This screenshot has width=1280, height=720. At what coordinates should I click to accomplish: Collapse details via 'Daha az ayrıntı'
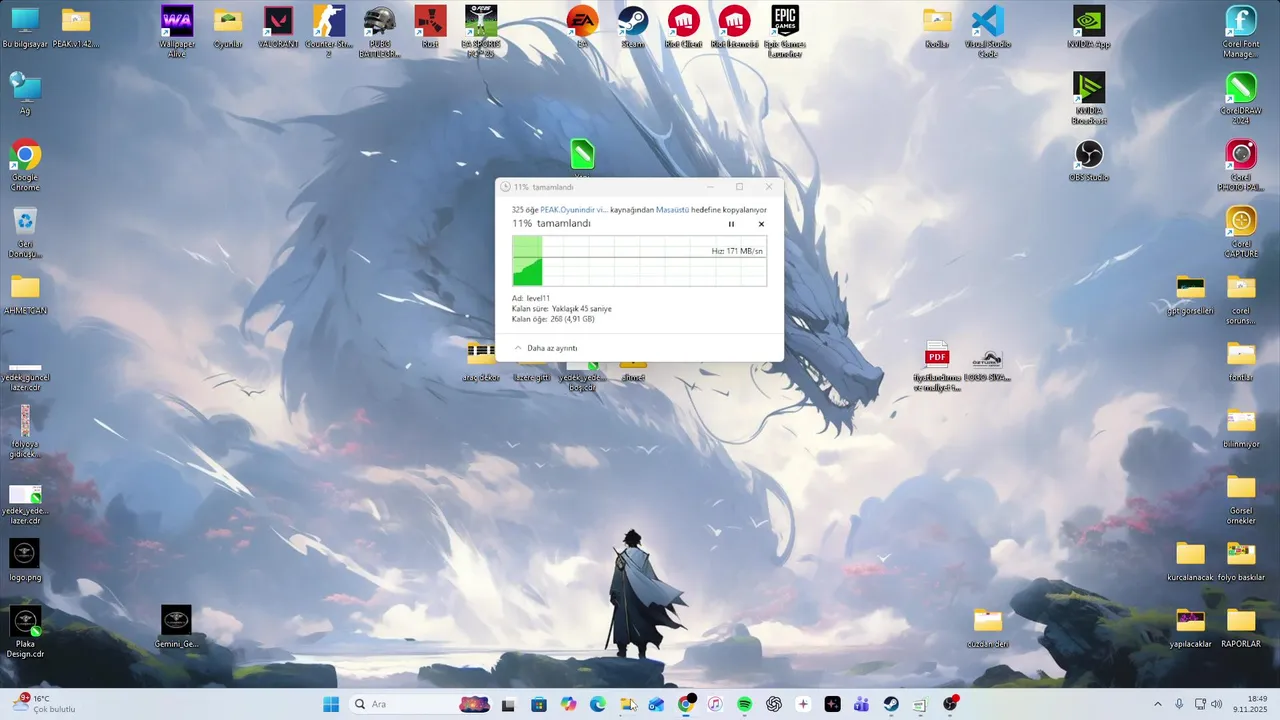pos(545,348)
